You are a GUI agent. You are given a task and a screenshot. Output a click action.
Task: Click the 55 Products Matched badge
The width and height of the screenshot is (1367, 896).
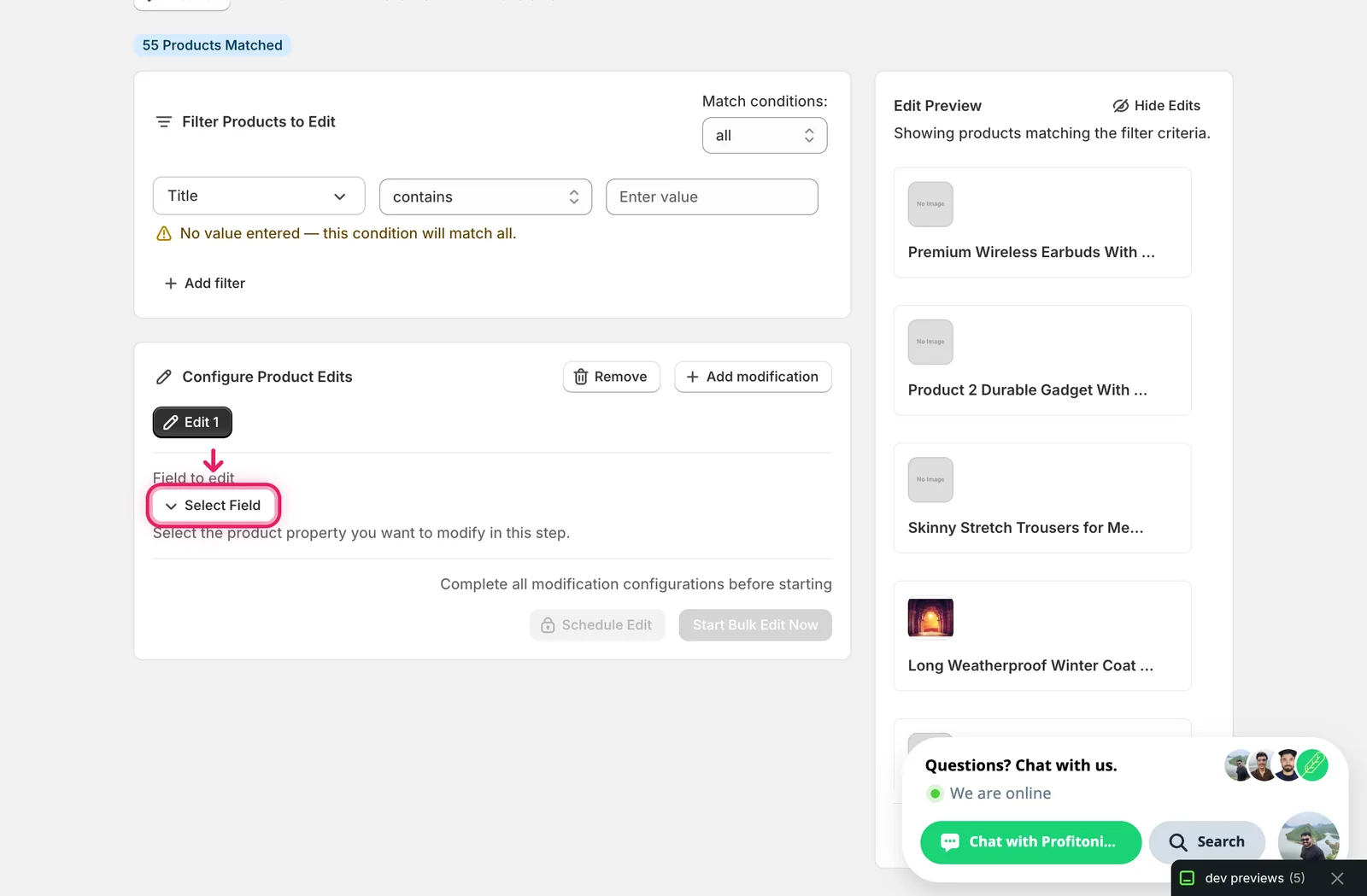tap(212, 45)
